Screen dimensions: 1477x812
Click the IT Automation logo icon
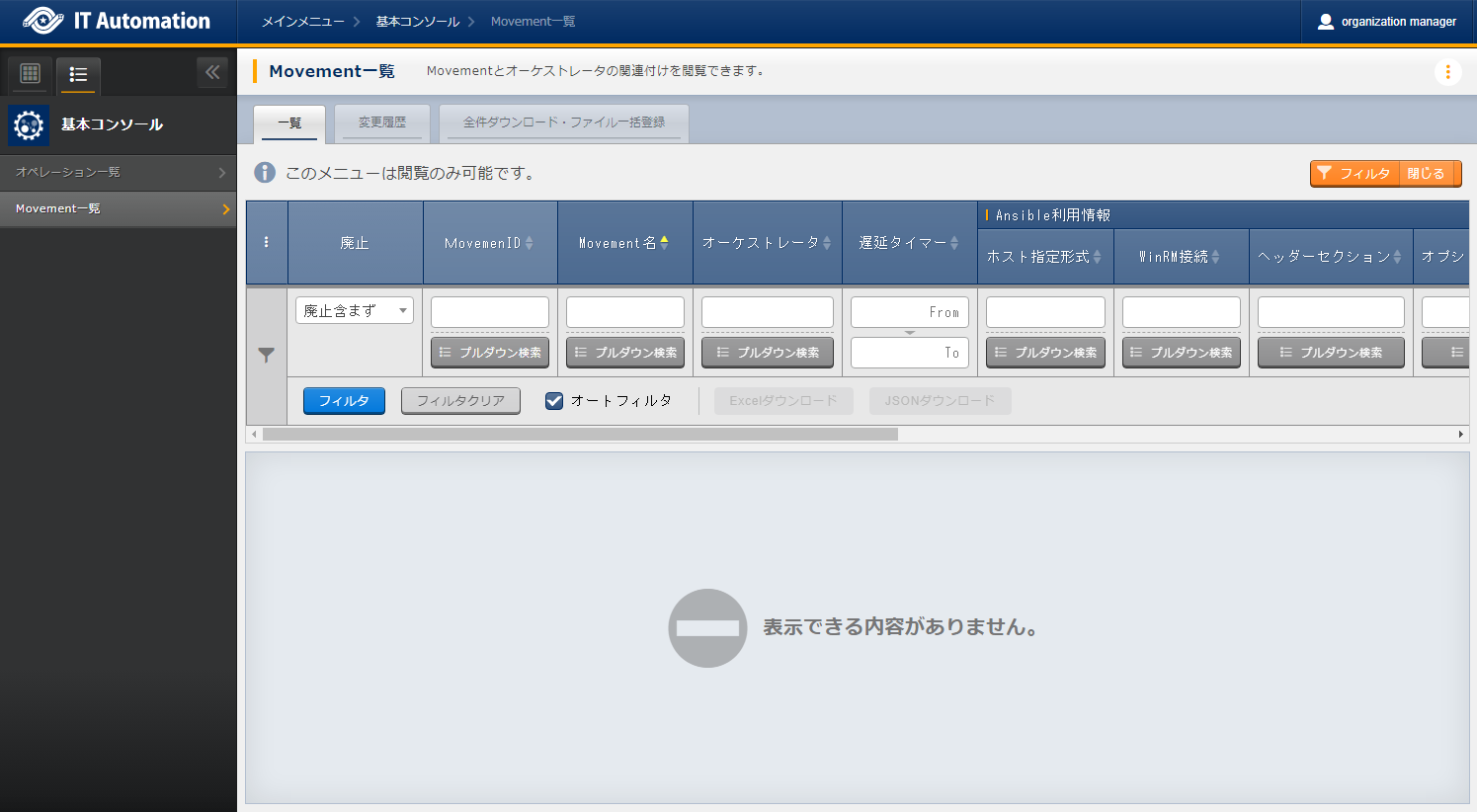pos(42,21)
